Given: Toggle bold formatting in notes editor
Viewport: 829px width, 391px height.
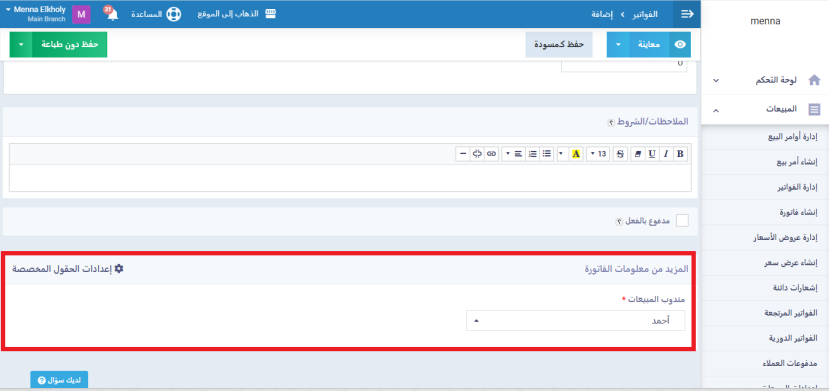Looking at the screenshot, I should [x=680, y=154].
